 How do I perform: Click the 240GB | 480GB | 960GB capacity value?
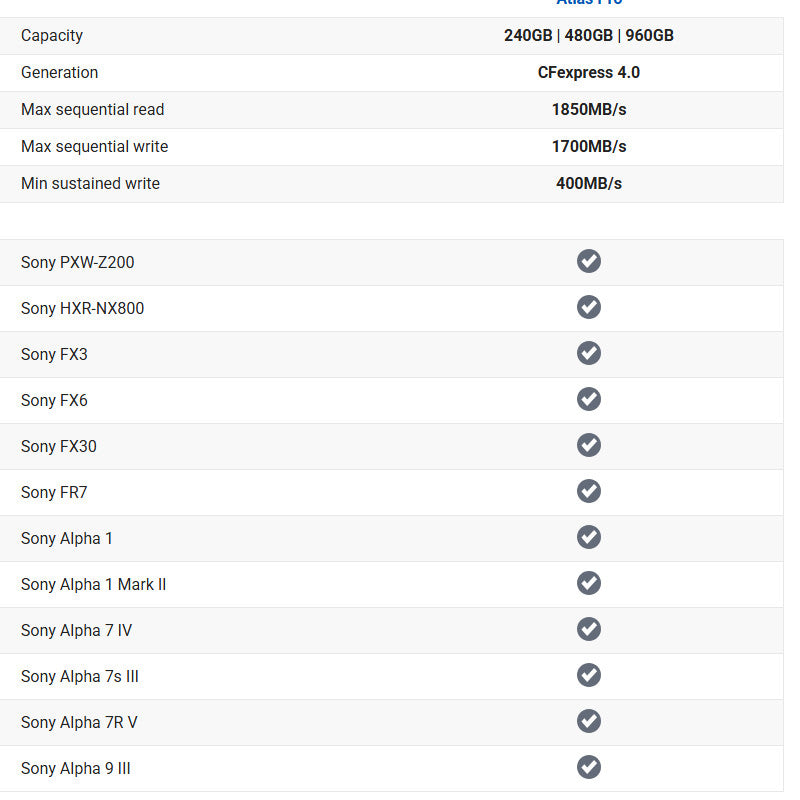click(589, 36)
